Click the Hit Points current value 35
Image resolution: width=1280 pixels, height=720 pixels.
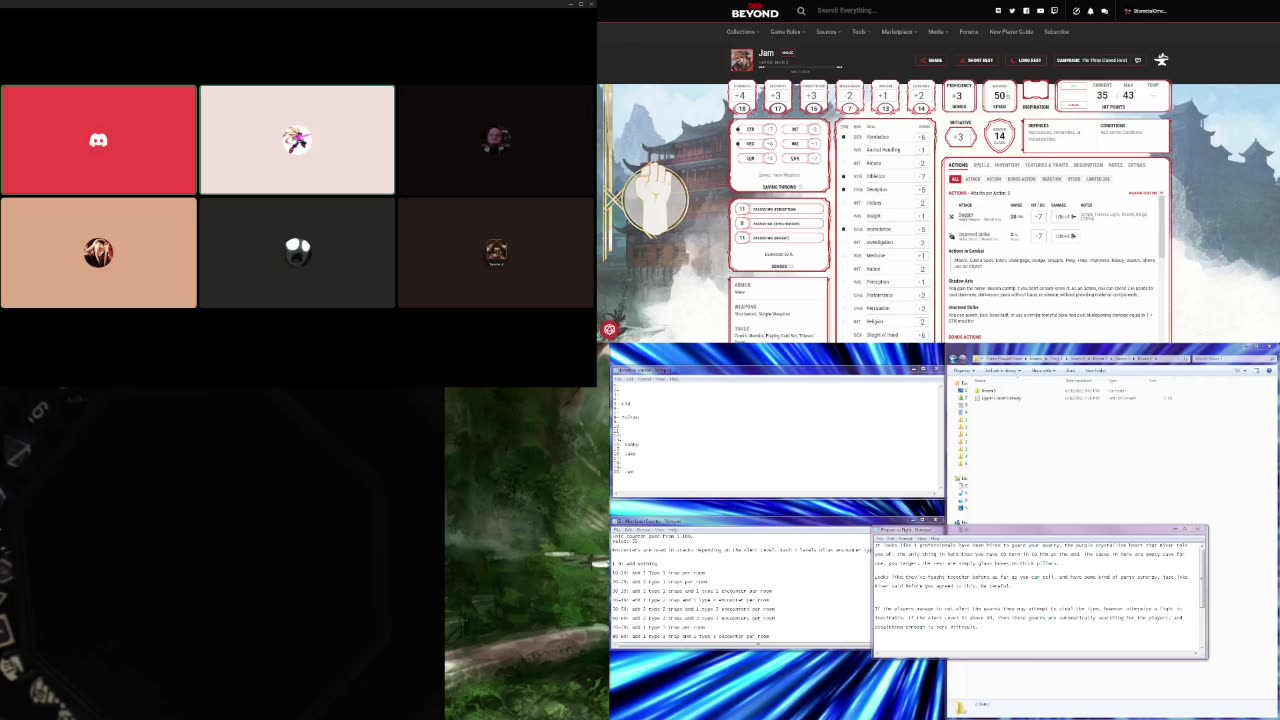1102,96
